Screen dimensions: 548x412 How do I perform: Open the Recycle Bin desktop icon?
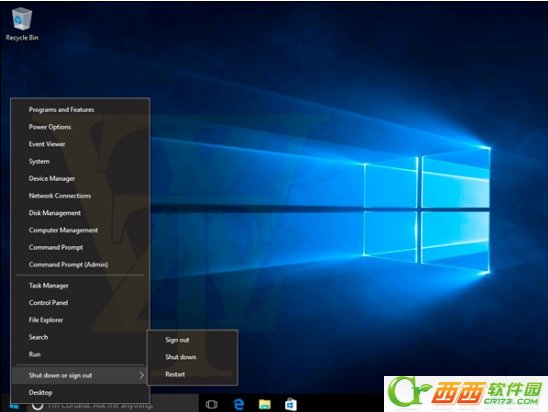pos(22,24)
